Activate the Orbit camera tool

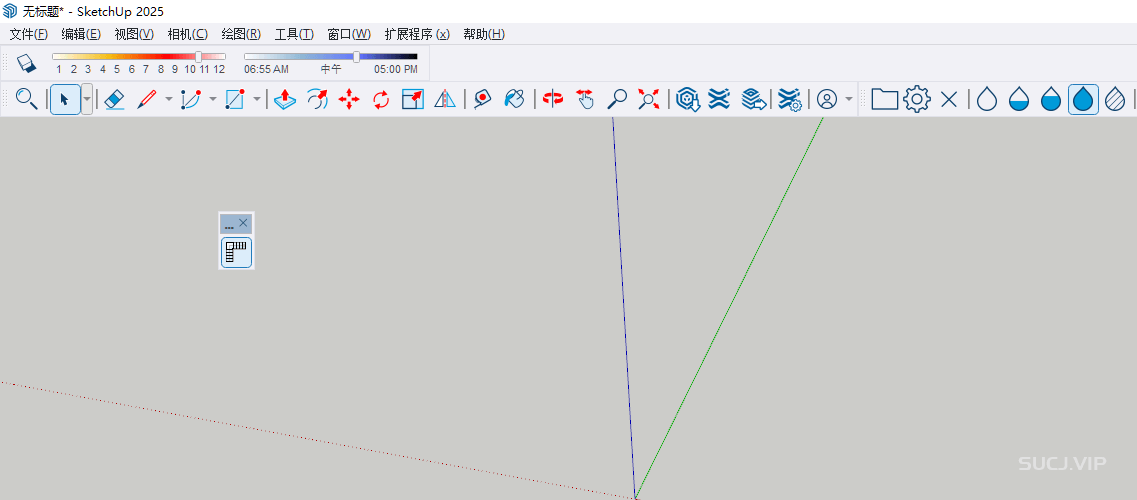[553, 99]
